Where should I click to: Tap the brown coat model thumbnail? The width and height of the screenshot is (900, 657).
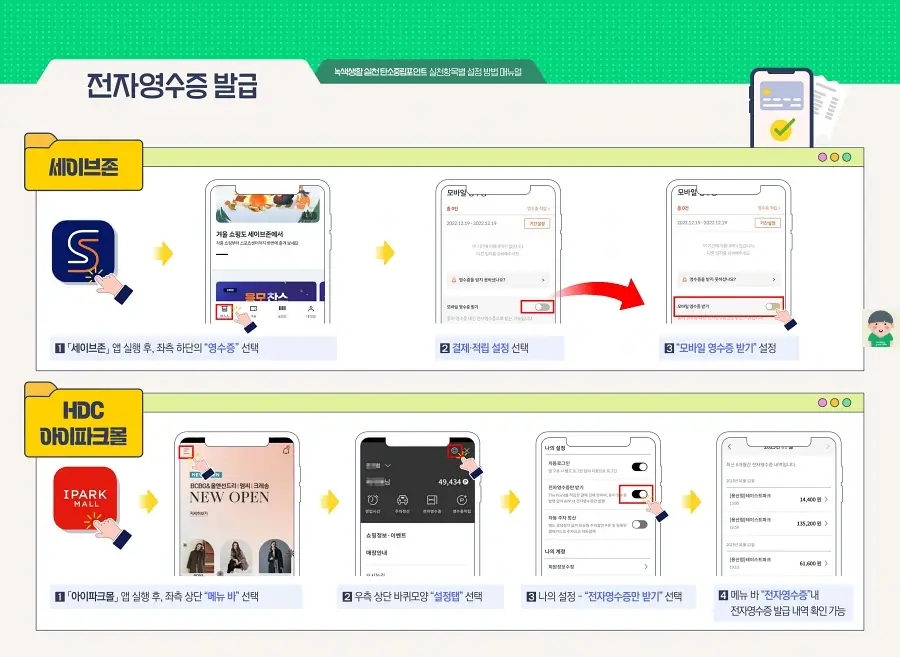coord(200,557)
